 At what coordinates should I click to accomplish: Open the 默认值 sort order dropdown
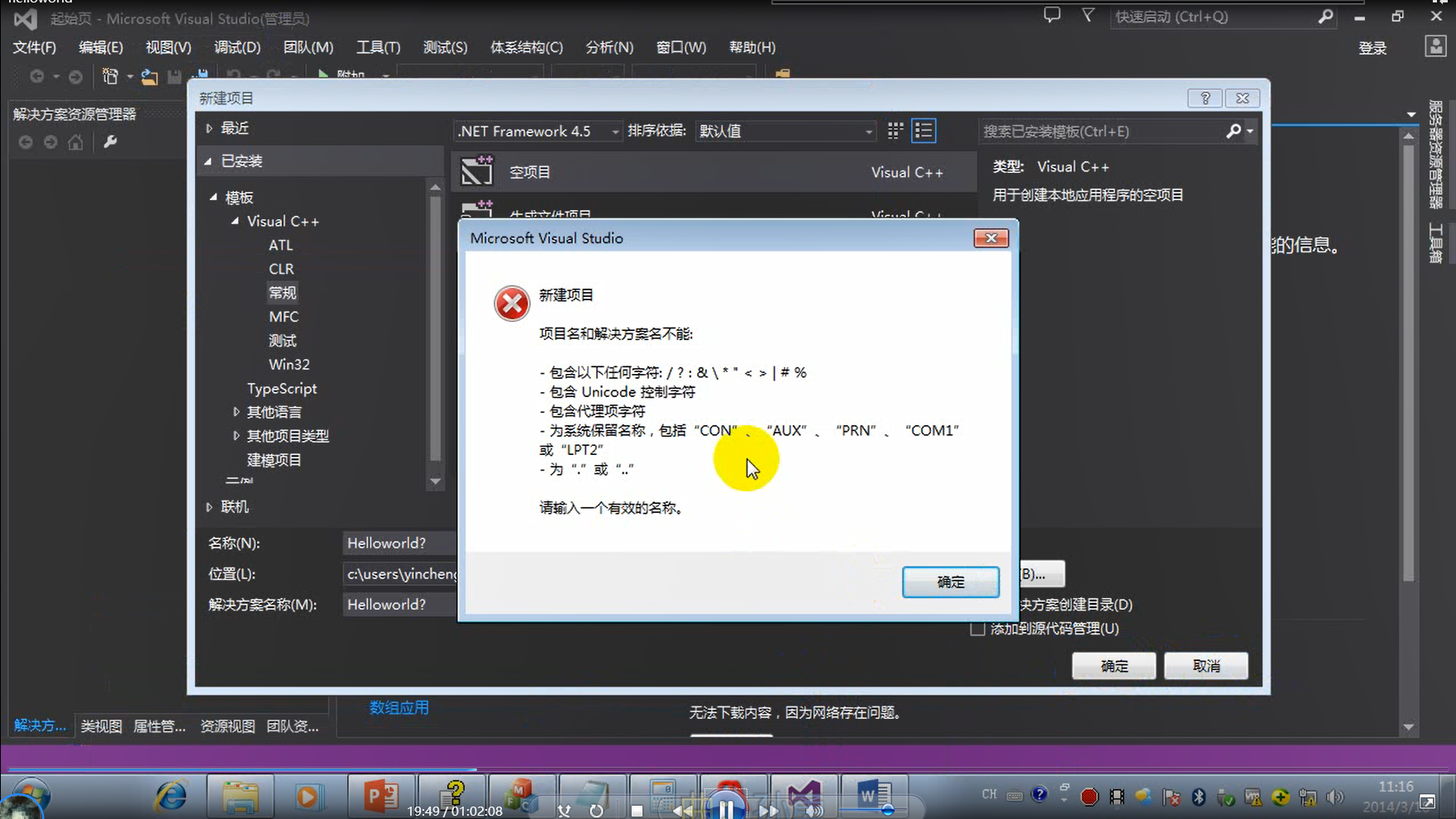(866, 131)
